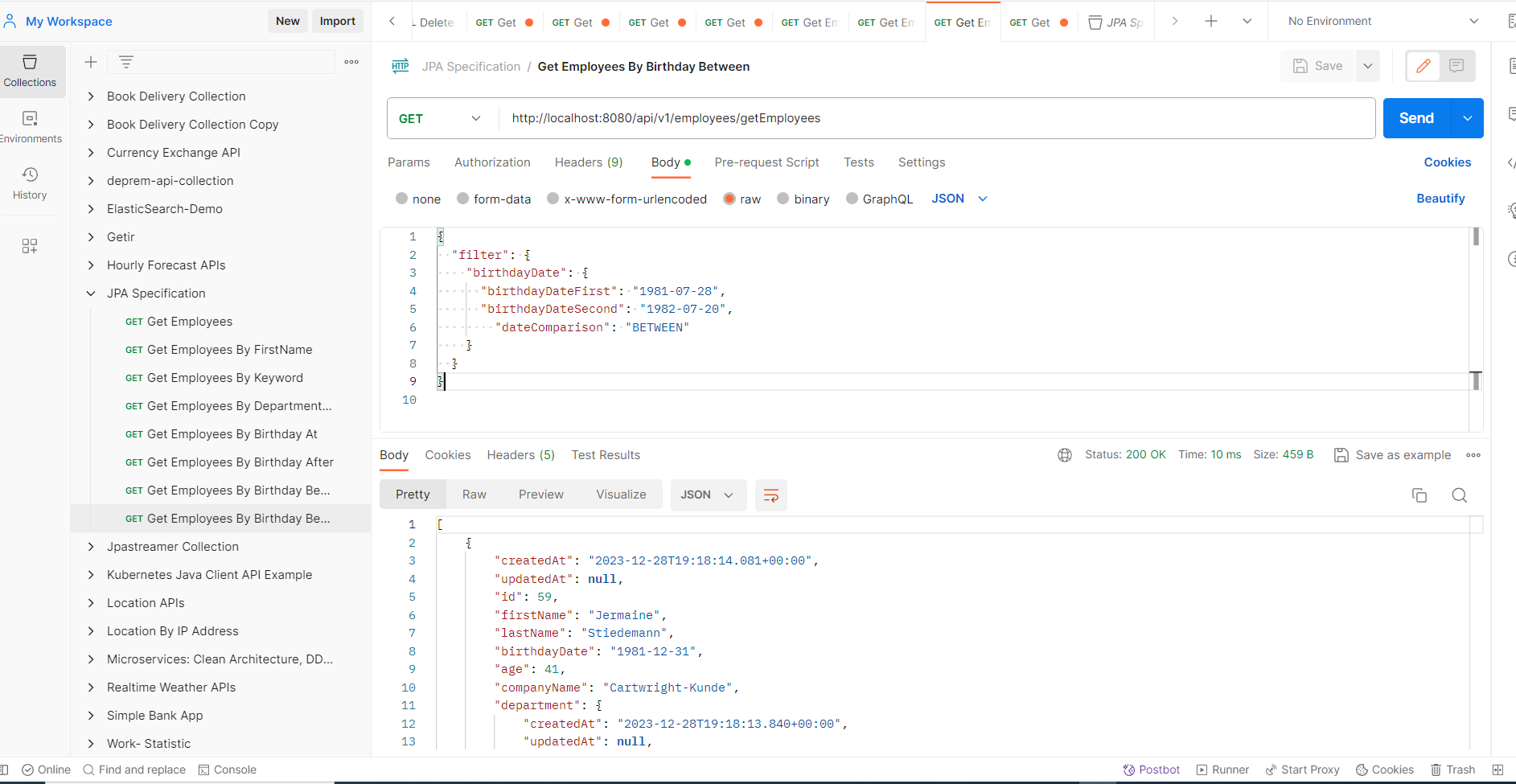Expand the Currency Exchange API collection

point(91,153)
